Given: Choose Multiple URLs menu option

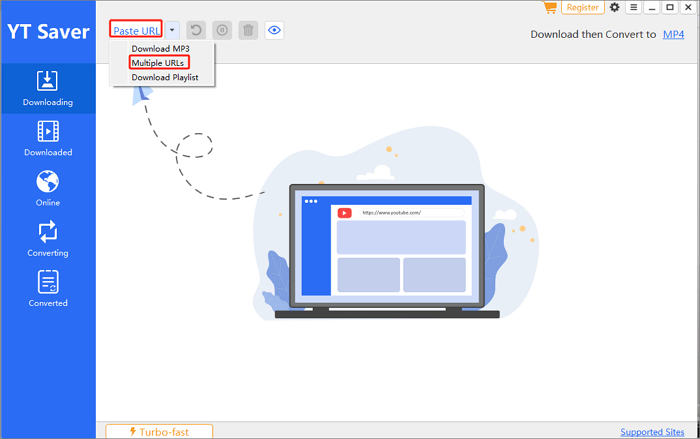Looking at the screenshot, I should tap(159, 63).
